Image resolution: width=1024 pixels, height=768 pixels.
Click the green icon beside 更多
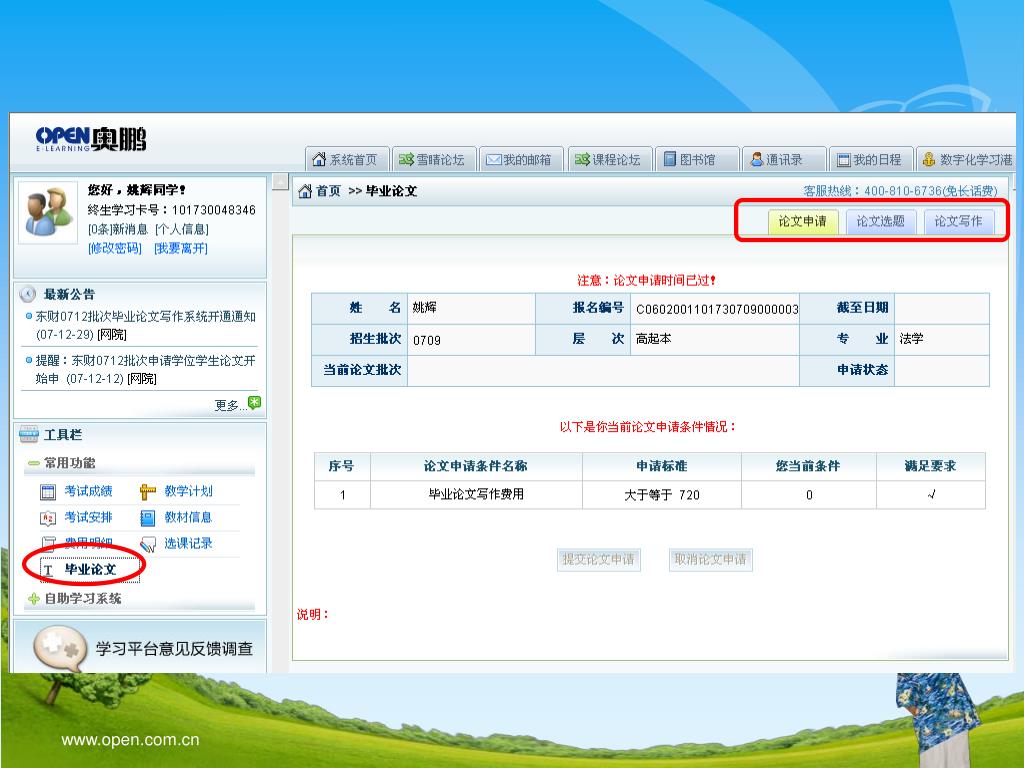click(255, 403)
